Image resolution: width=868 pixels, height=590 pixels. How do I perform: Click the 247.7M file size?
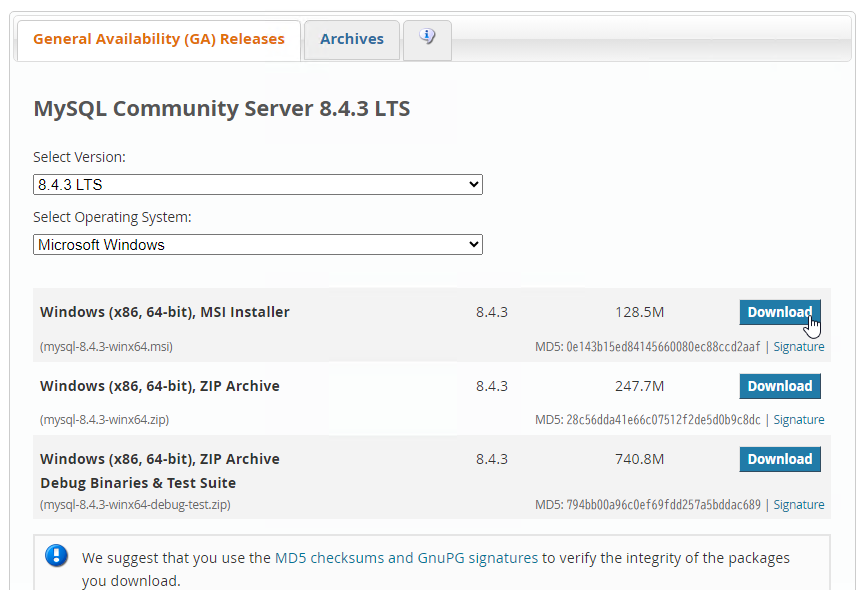(639, 386)
